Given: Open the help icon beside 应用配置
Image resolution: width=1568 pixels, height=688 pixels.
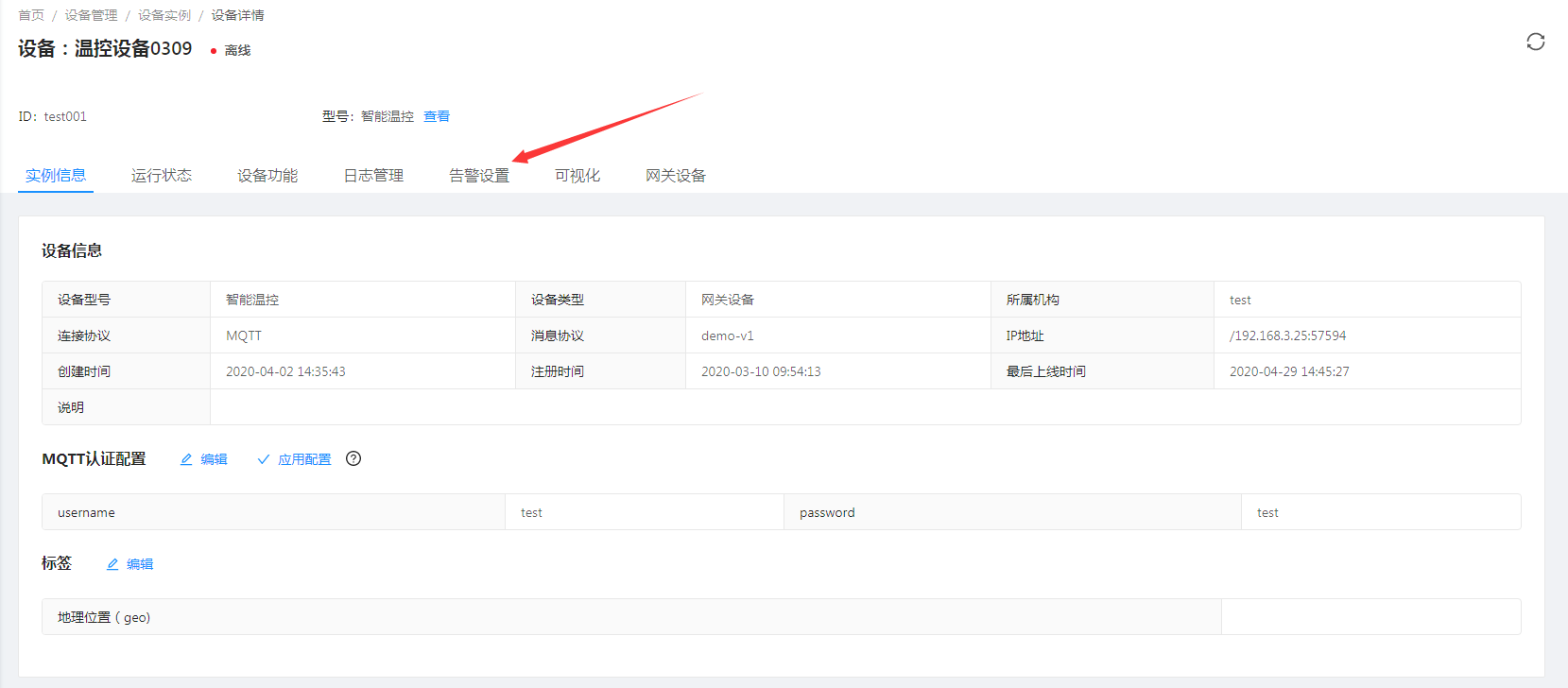Looking at the screenshot, I should (353, 458).
